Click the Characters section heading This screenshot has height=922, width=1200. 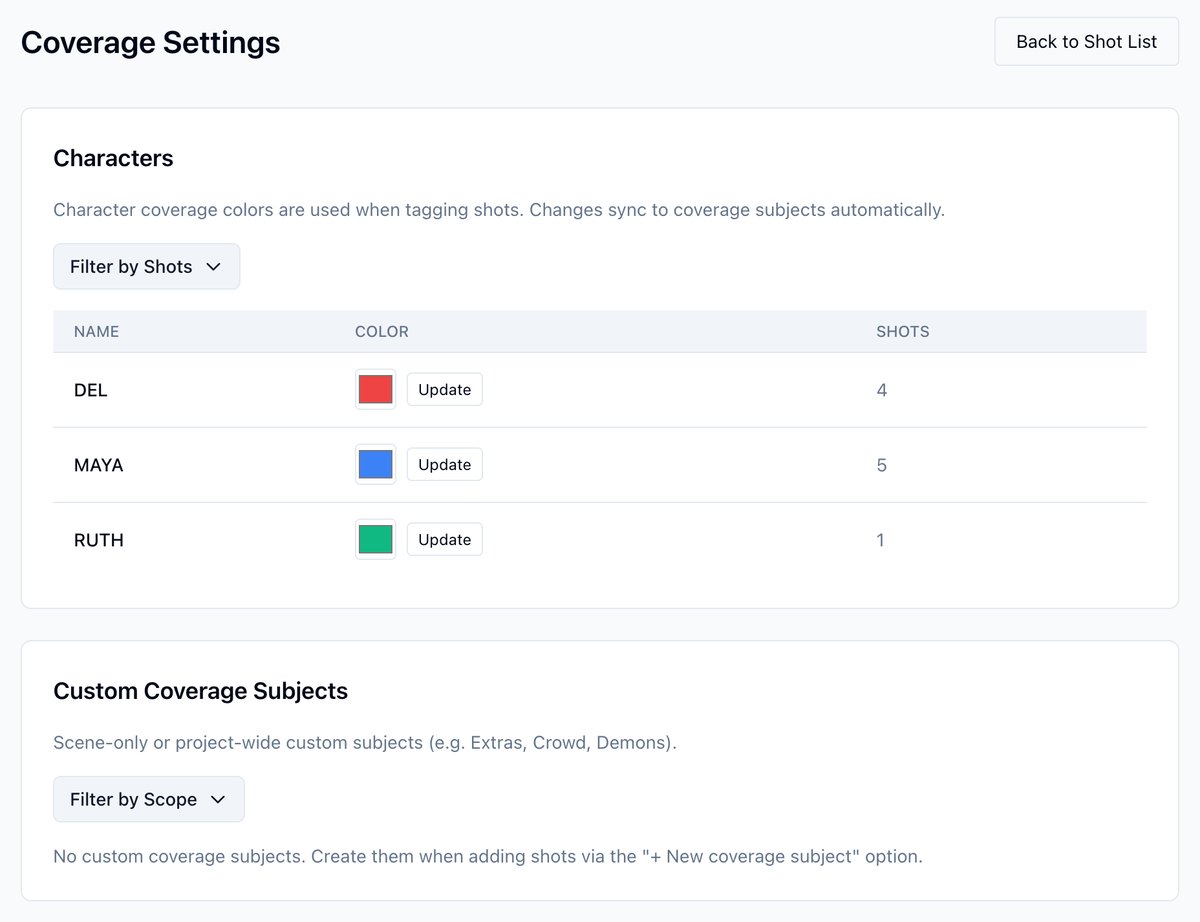coord(113,158)
